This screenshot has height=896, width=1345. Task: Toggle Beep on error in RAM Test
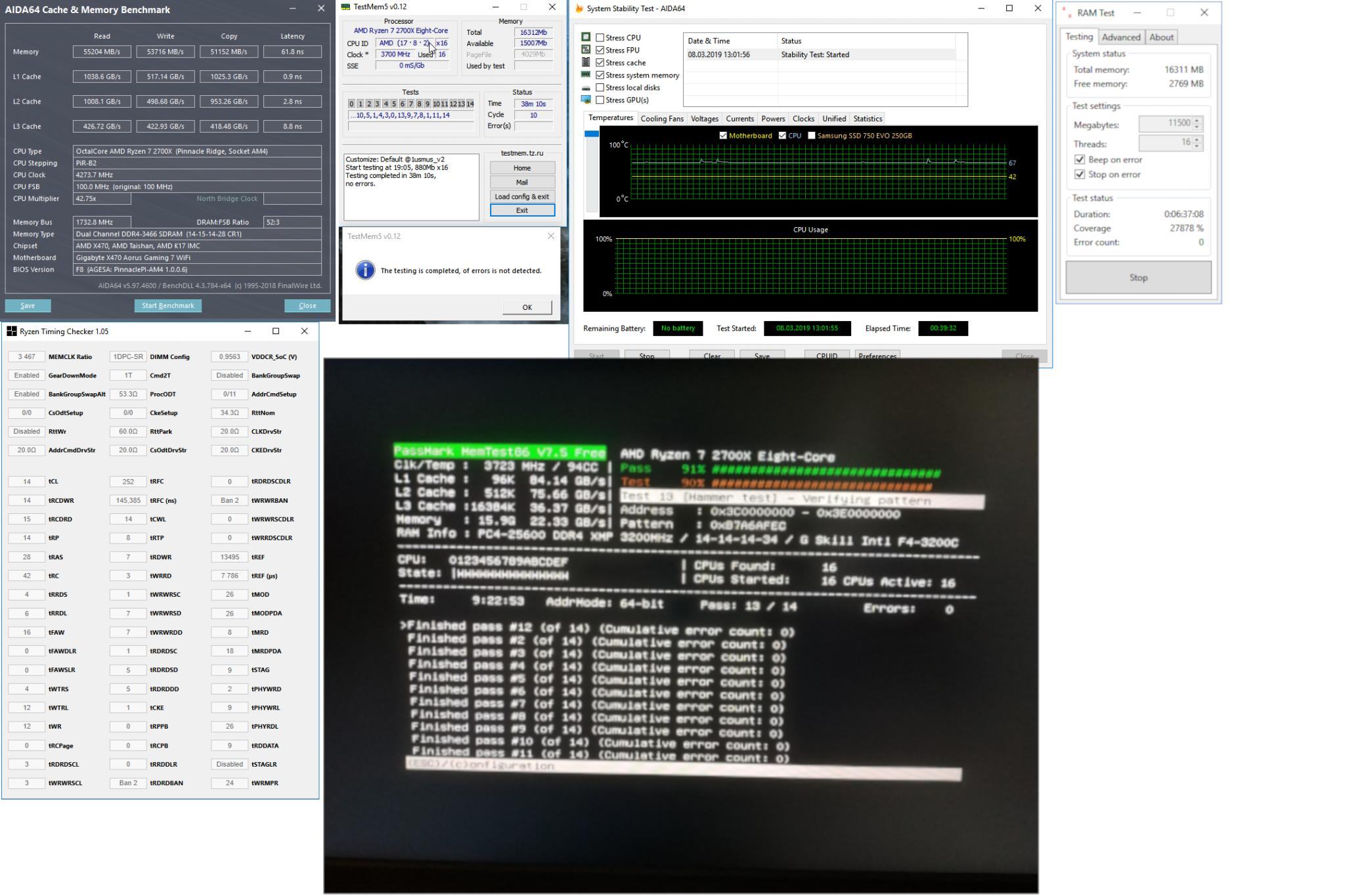(1079, 160)
